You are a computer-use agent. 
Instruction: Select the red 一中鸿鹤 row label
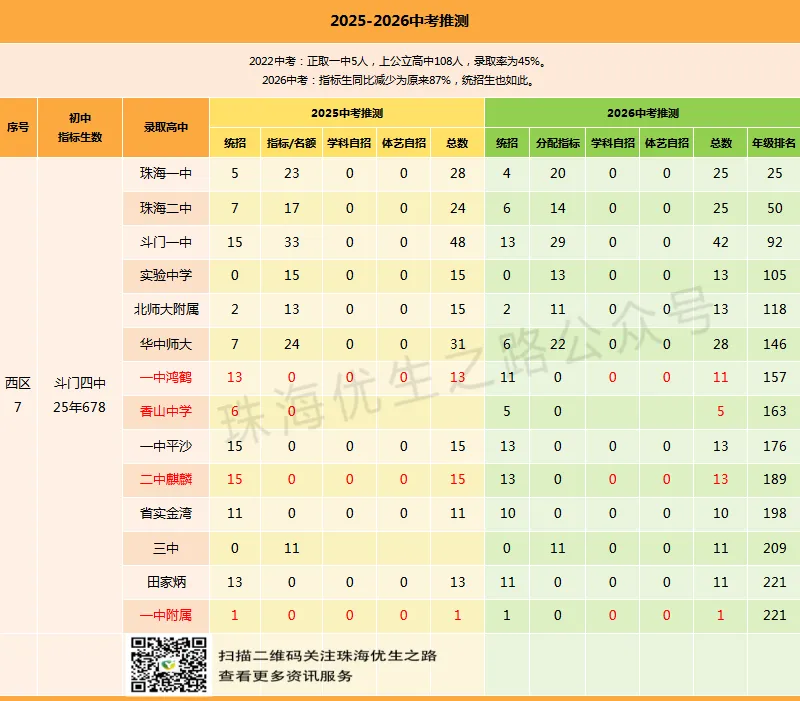pyautogui.click(x=166, y=378)
